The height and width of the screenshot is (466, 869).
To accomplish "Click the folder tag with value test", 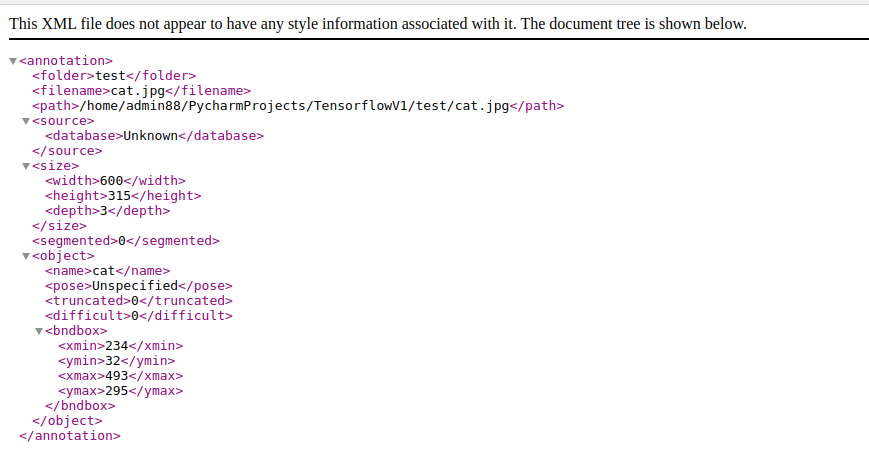I will 114,75.
